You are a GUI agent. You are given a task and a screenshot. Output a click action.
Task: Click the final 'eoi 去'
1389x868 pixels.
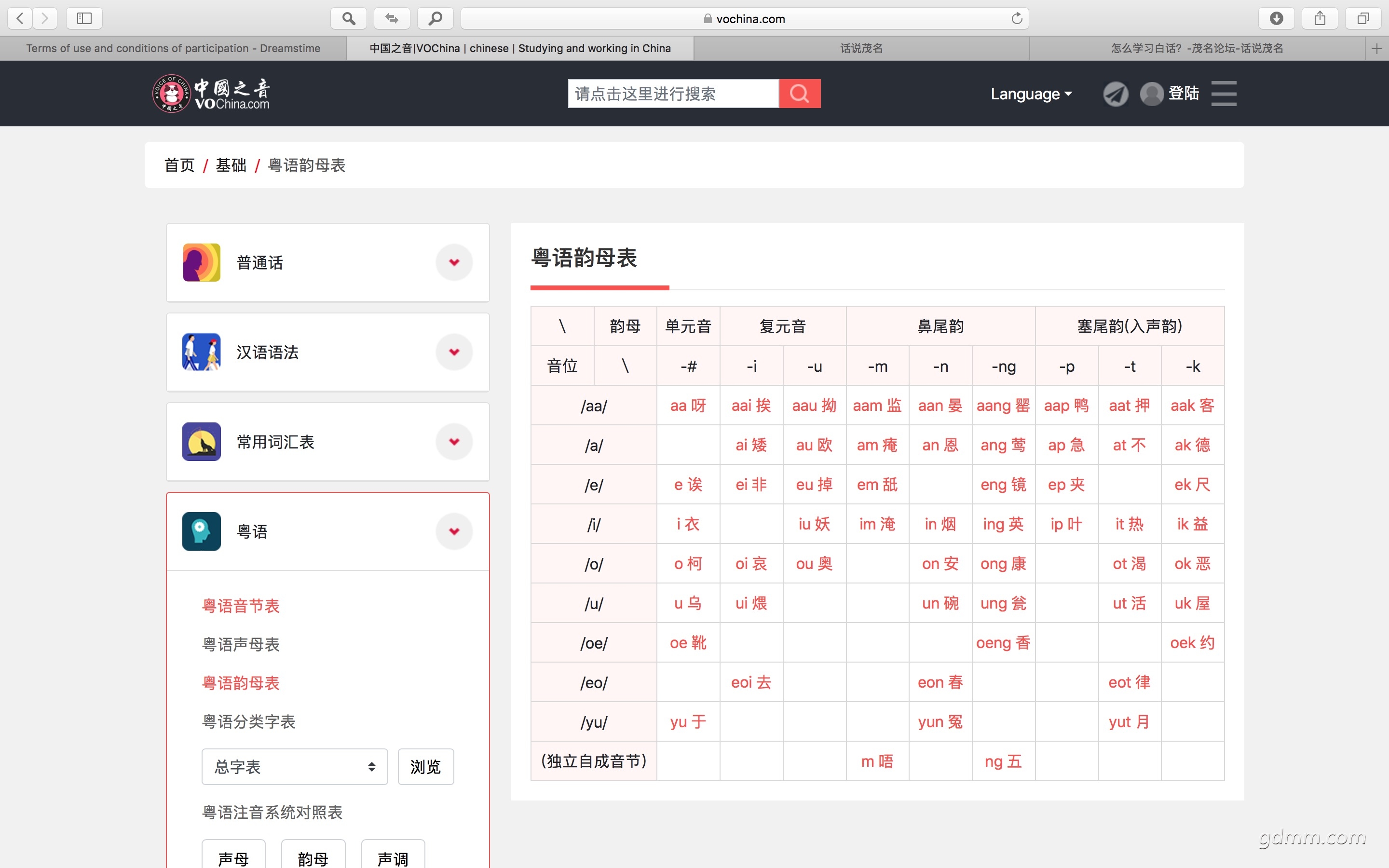[x=751, y=682]
